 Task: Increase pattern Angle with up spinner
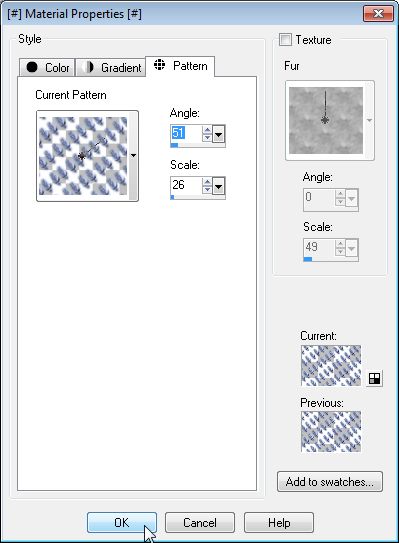[207, 130]
